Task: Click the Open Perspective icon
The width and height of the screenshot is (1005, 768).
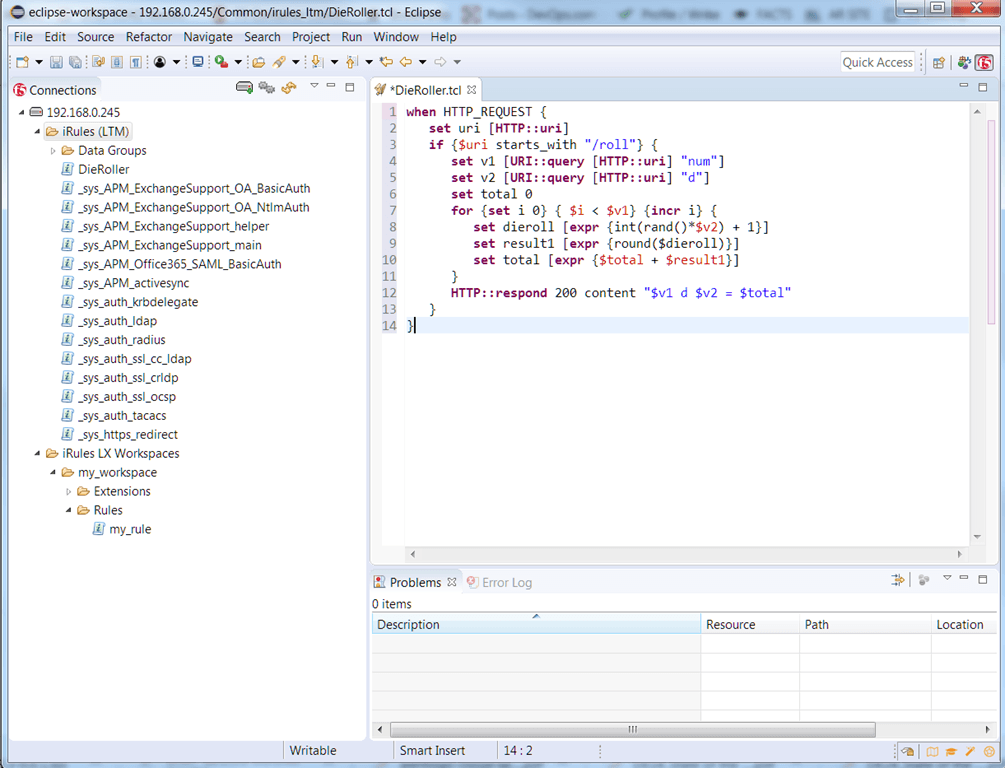Action: pyautogui.click(x=938, y=62)
